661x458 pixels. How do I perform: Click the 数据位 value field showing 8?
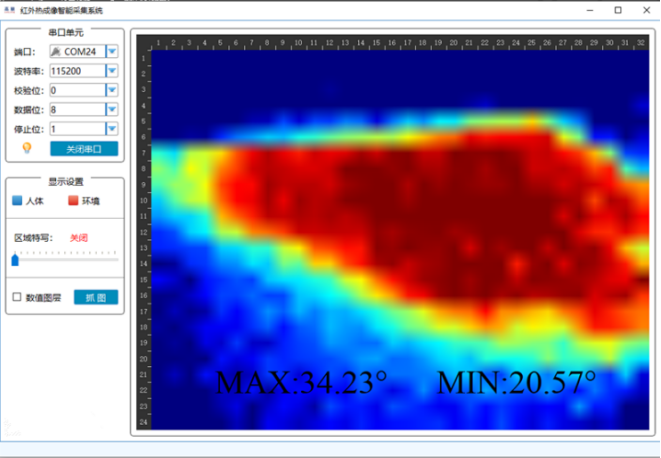pos(76,110)
